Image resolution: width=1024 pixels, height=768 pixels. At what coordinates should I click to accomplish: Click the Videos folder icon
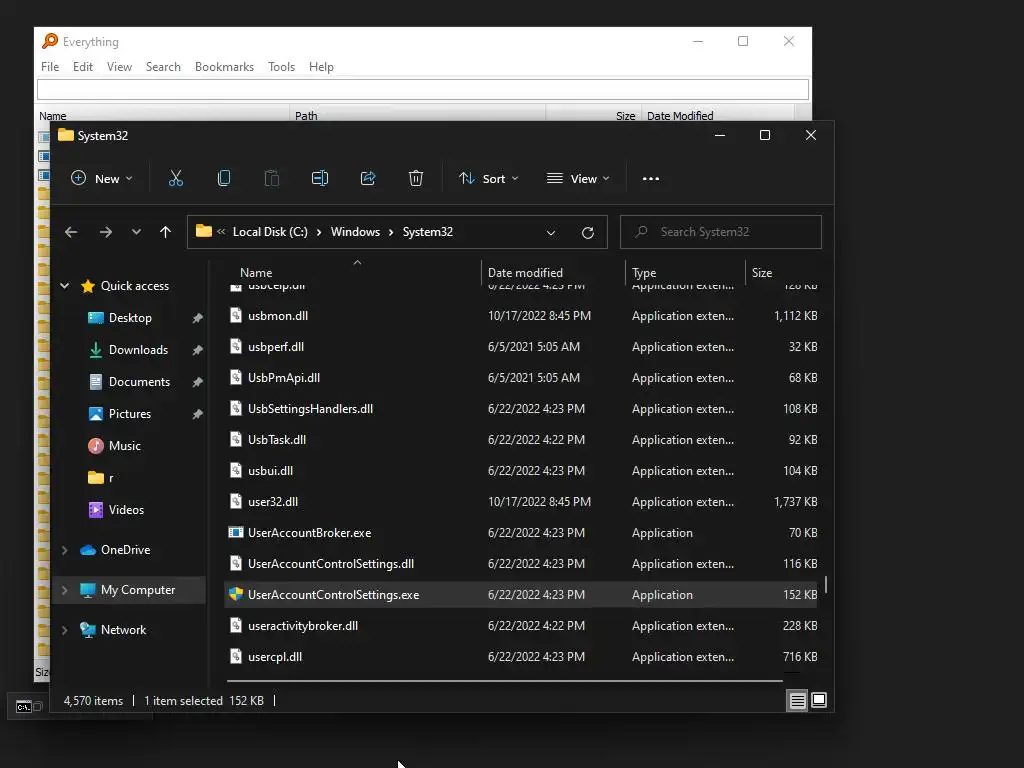coord(95,509)
